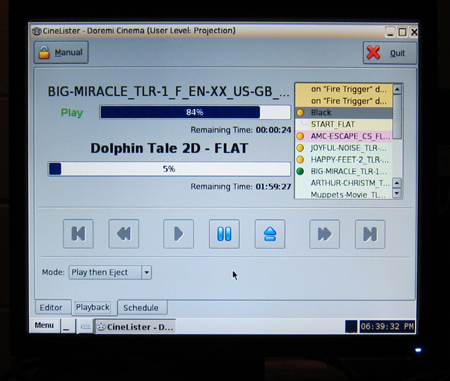Choose the BIG-MIRACLE_TLR-1 currently playing item
The width and height of the screenshot is (450, 381).
click(344, 171)
